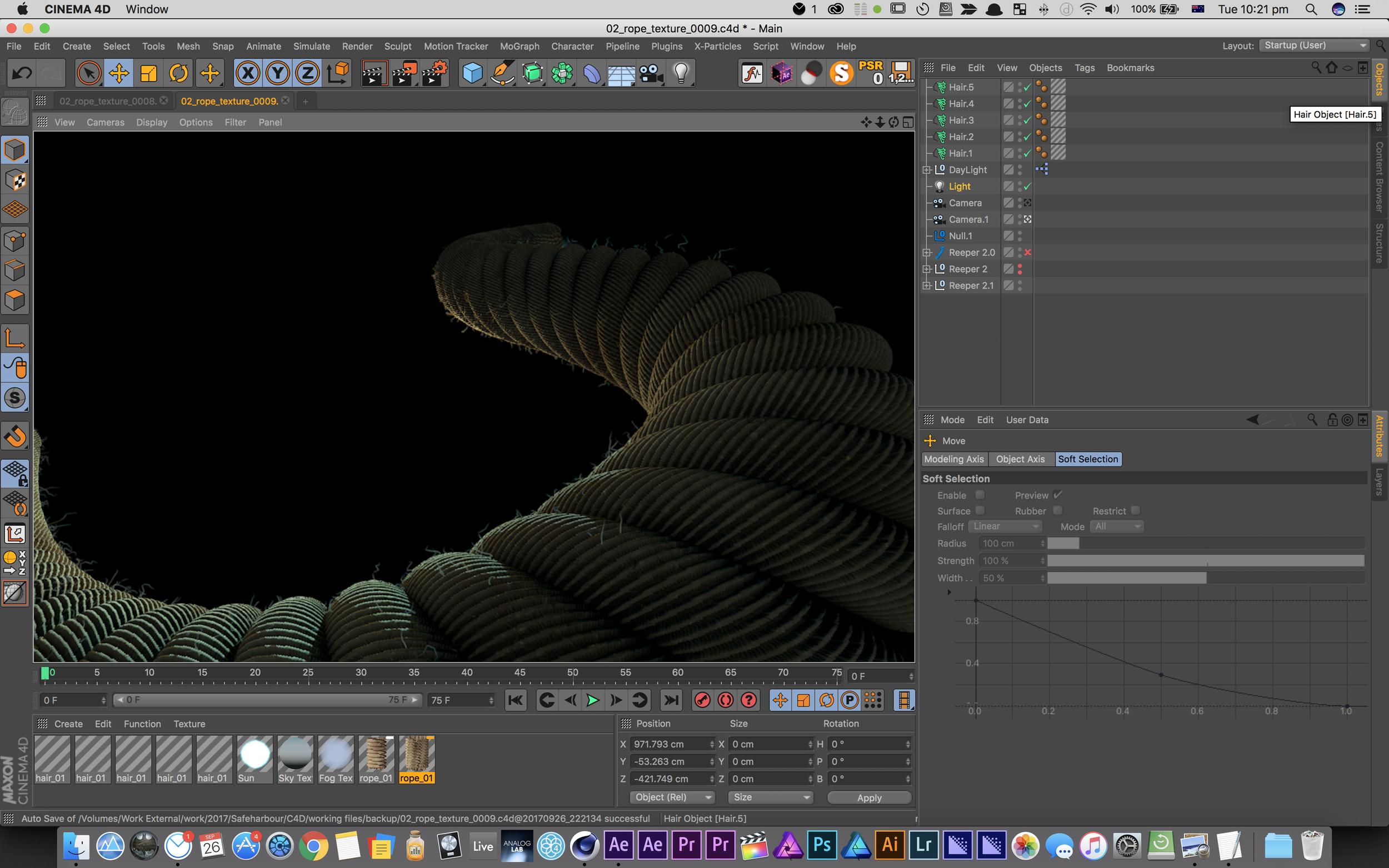Select the Move tool in top toolbar
Viewport: 1389px width, 868px height.
point(119,73)
